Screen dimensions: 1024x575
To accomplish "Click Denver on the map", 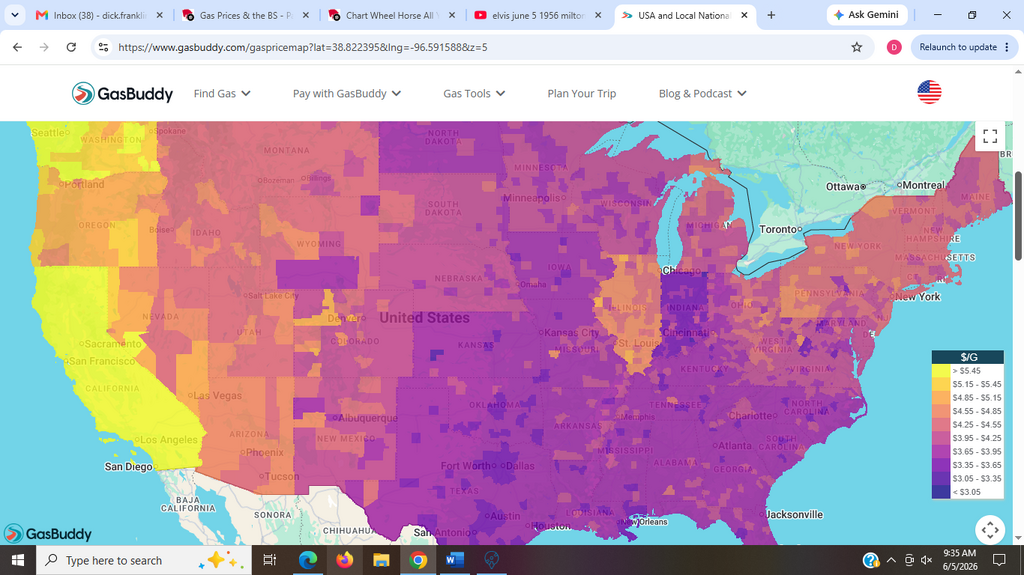I will point(346,318).
